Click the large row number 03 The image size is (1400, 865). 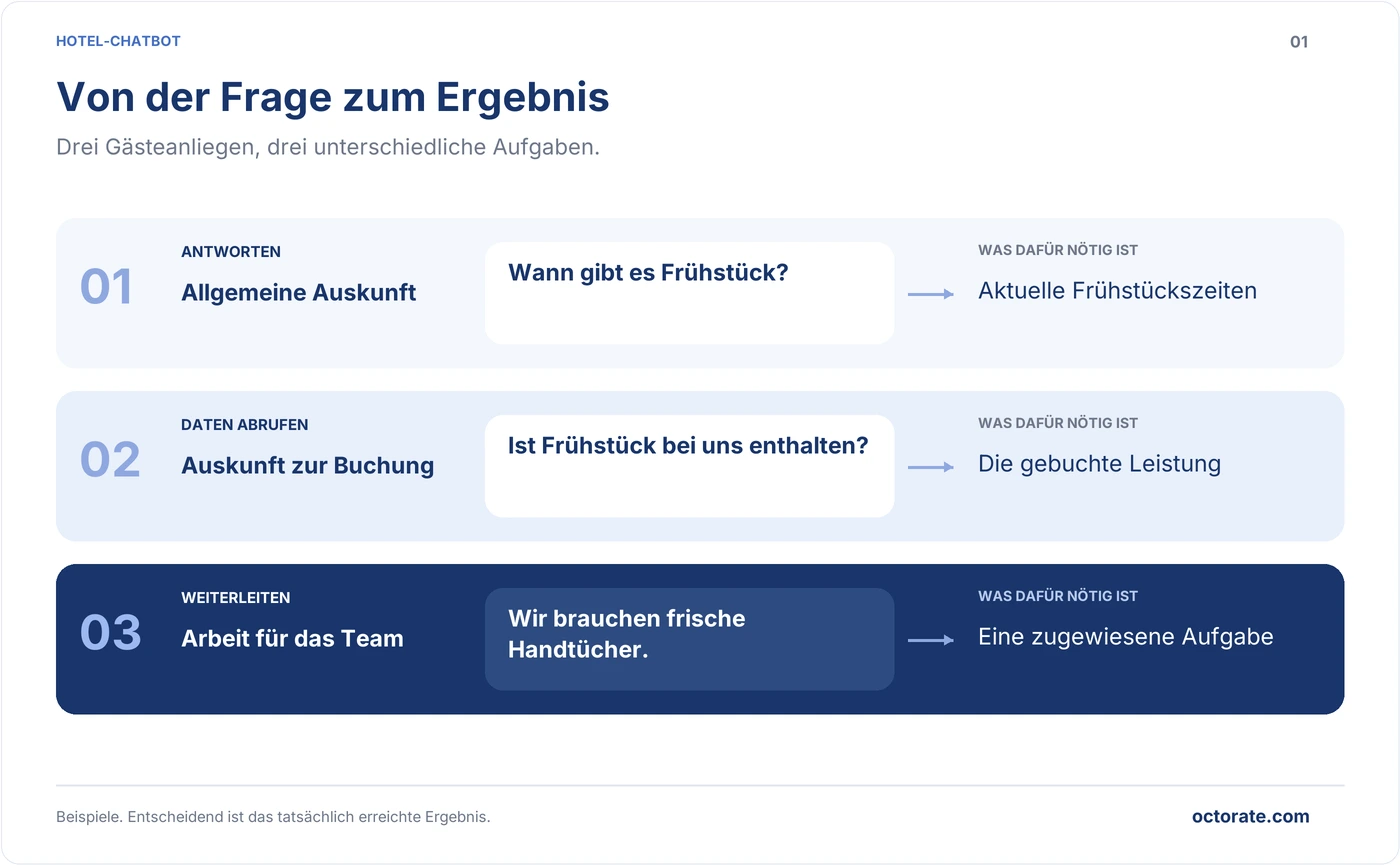click(111, 633)
